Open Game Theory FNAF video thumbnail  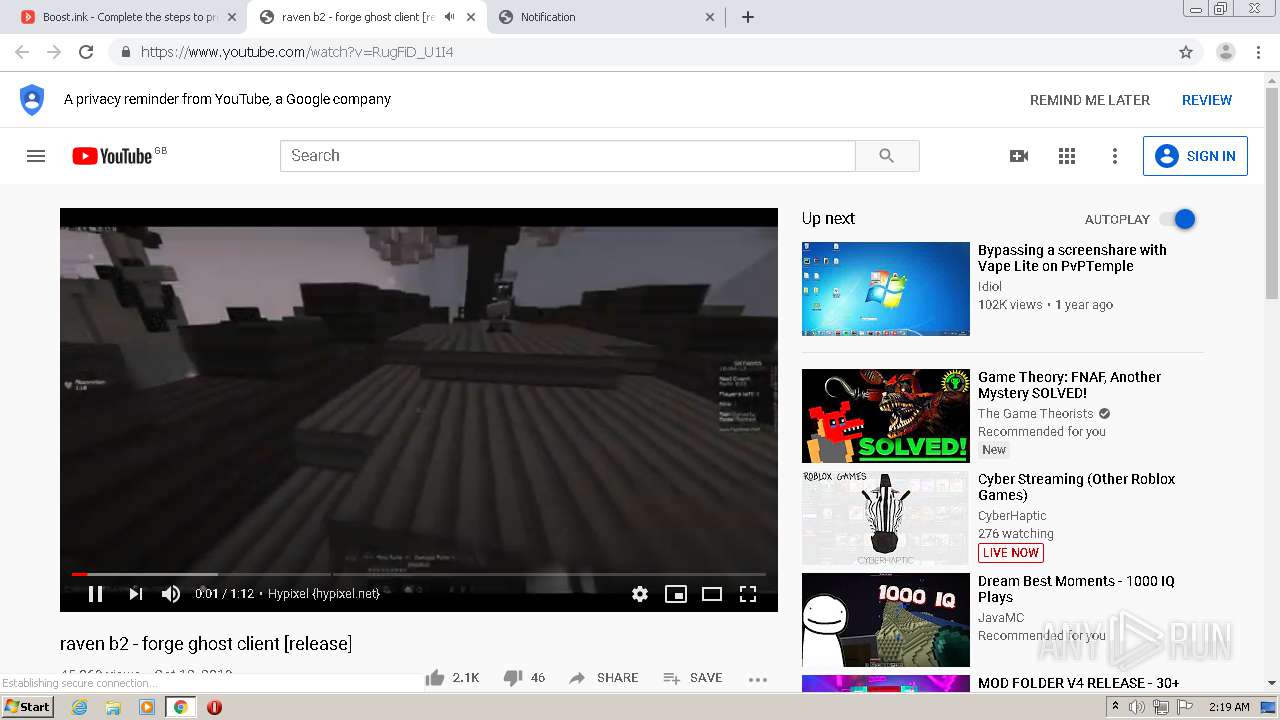[x=886, y=416]
